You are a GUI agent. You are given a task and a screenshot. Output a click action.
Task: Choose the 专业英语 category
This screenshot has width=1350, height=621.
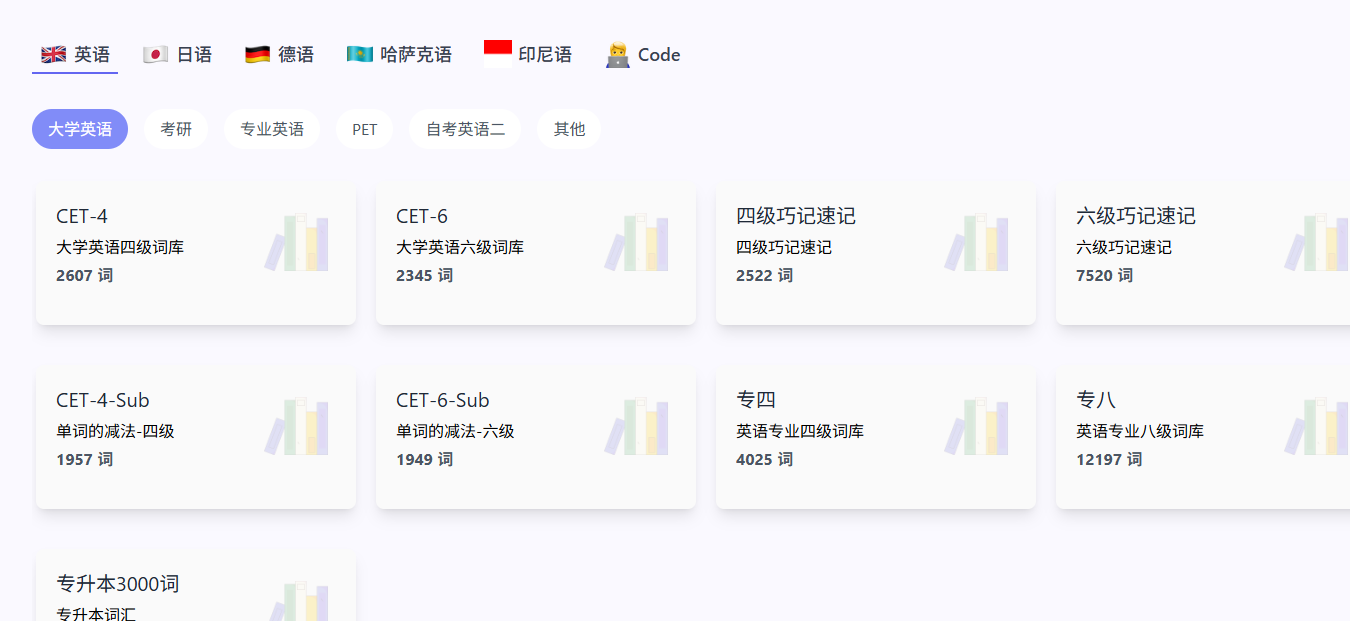[x=272, y=129]
